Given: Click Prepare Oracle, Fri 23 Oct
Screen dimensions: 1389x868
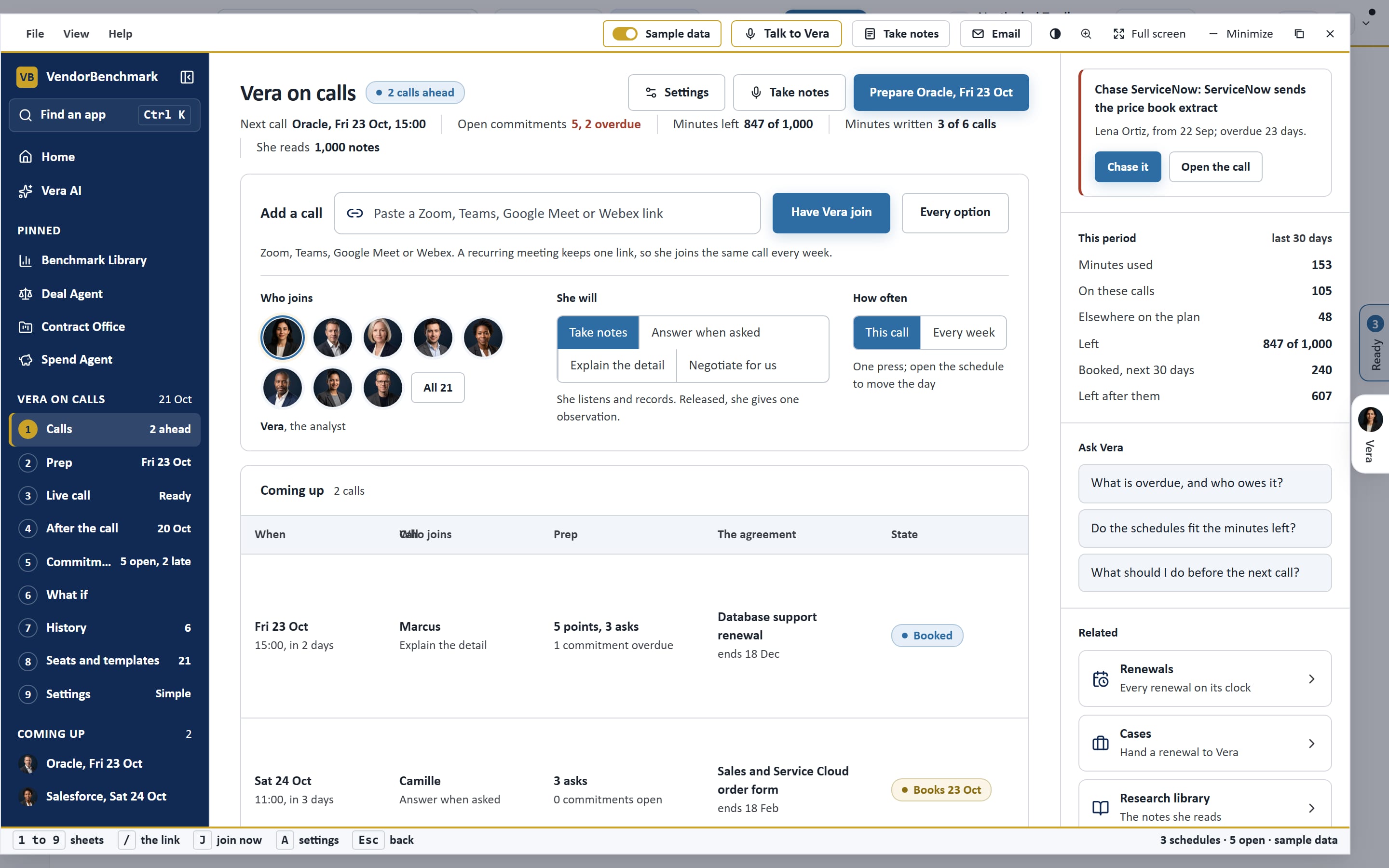Looking at the screenshot, I should point(941,93).
